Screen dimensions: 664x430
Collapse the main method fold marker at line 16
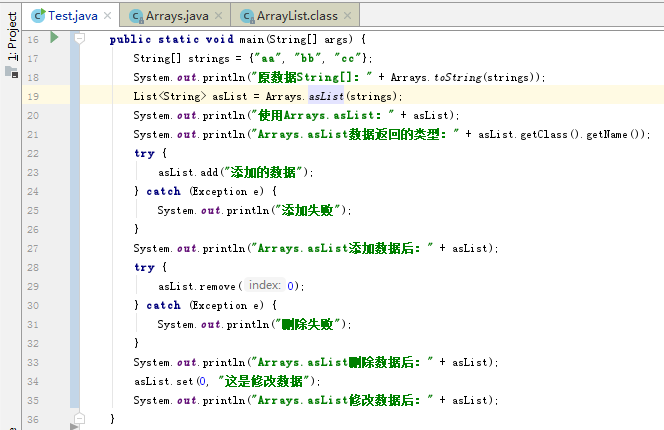tap(79, 39)
